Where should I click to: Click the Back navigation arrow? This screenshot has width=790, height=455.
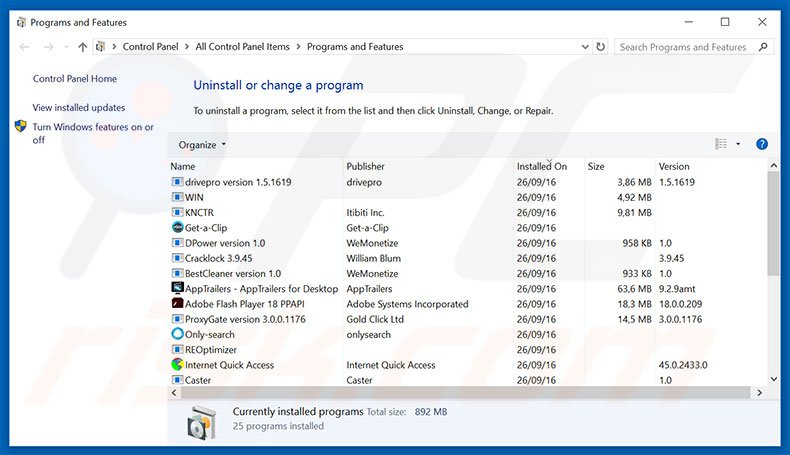24,47
